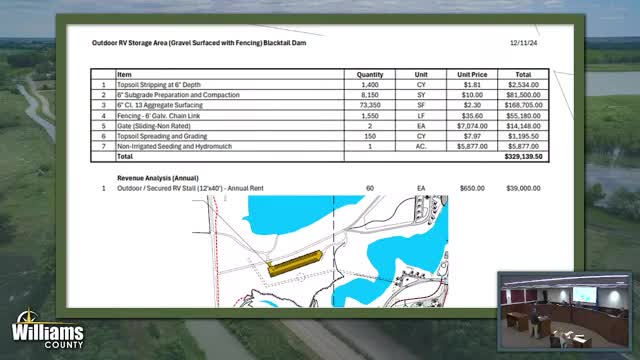
Task: Click the Williams County logo
Action: (47, 329)
